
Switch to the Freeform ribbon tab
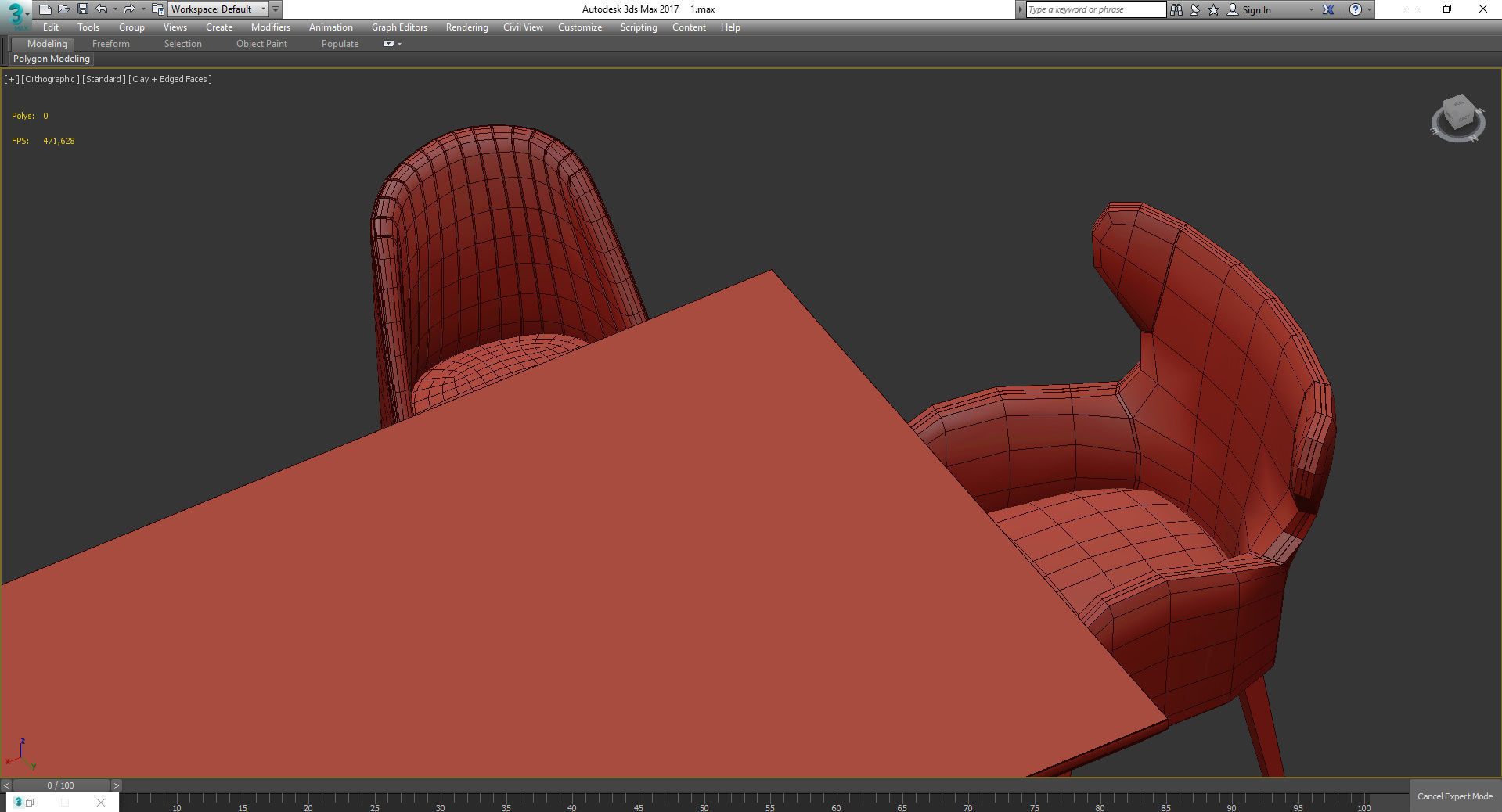[111, 44]
